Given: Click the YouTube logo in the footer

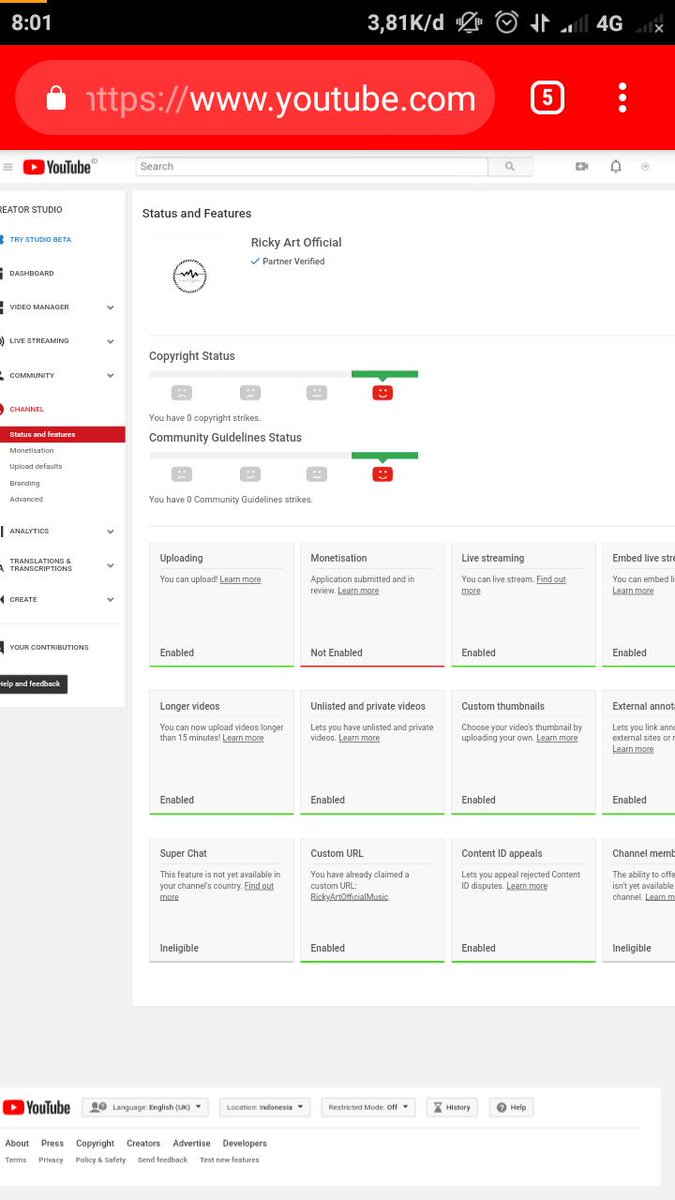Looking at the screenshot, I should [x=37, y=1107].
